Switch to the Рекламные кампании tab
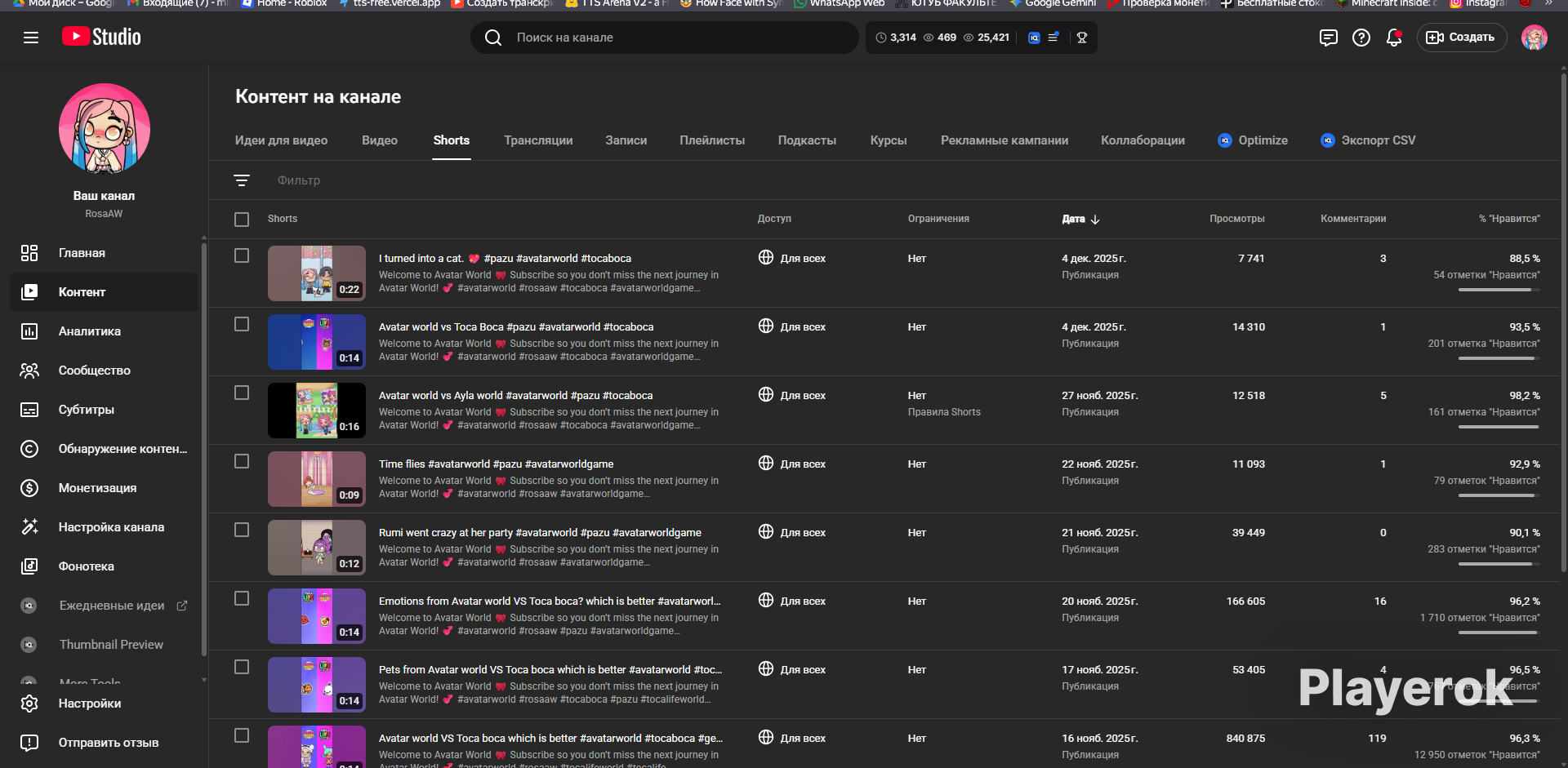The height and width of the screenshot is (768, 1568). click(x=1004, y=140)
